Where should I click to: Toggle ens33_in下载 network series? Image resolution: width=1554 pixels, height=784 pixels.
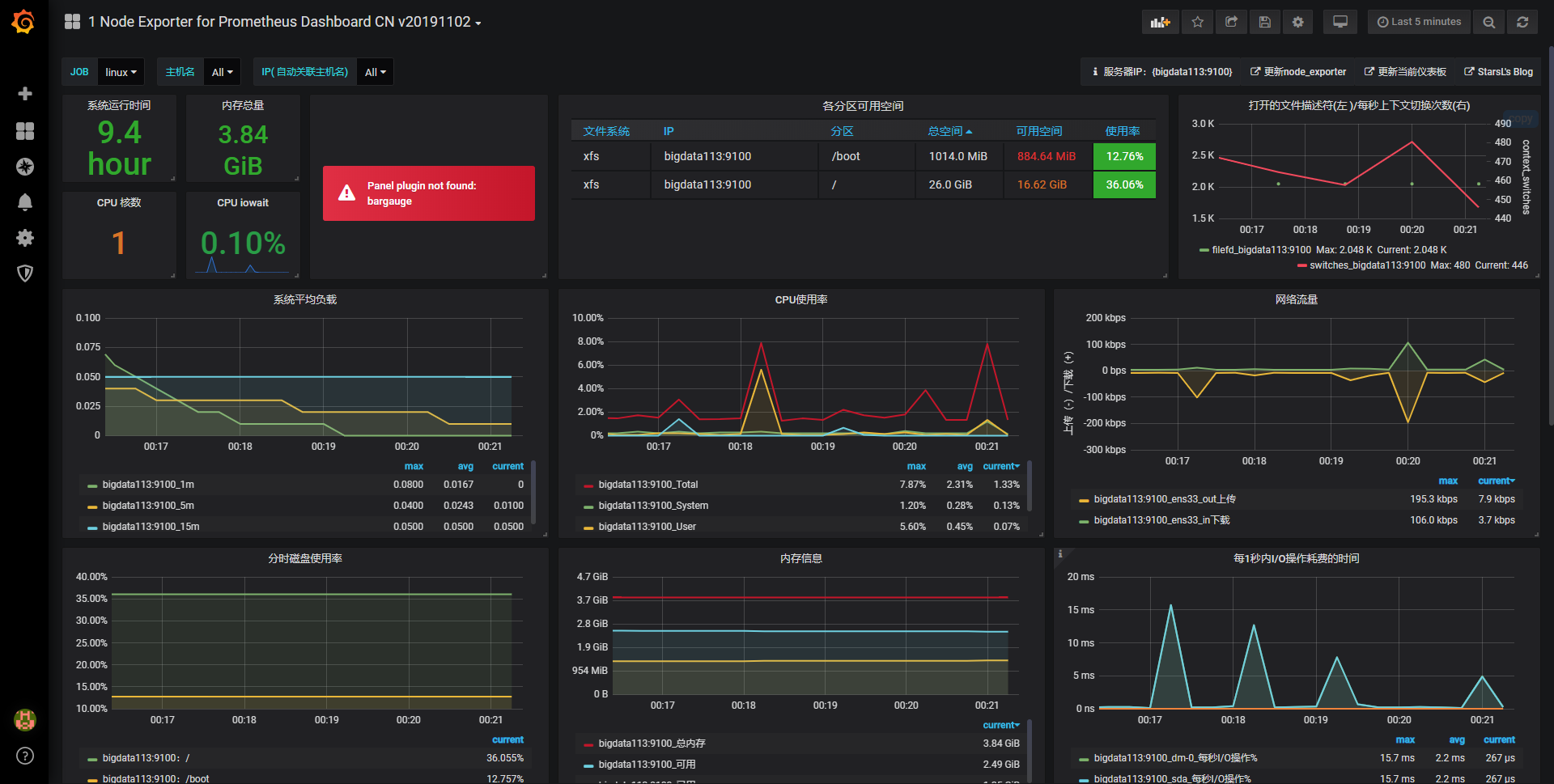tap(1161, 520)
